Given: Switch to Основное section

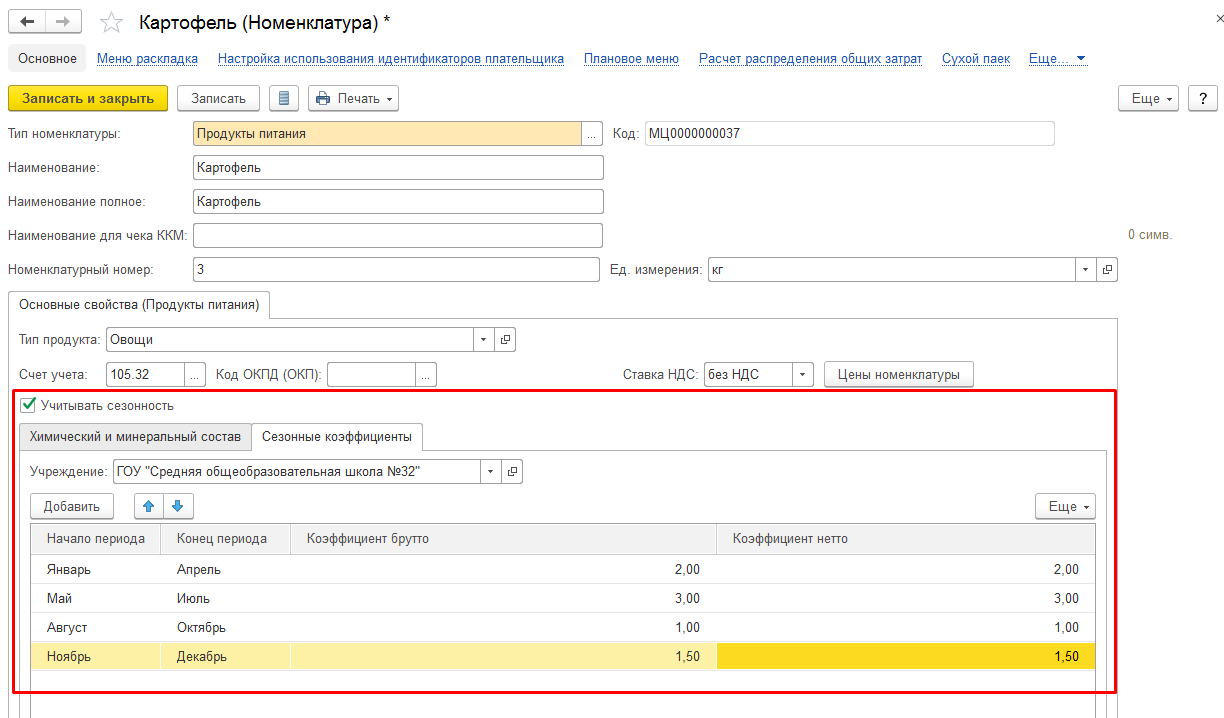Looking at the screenshot, I should tap(47, 59).
